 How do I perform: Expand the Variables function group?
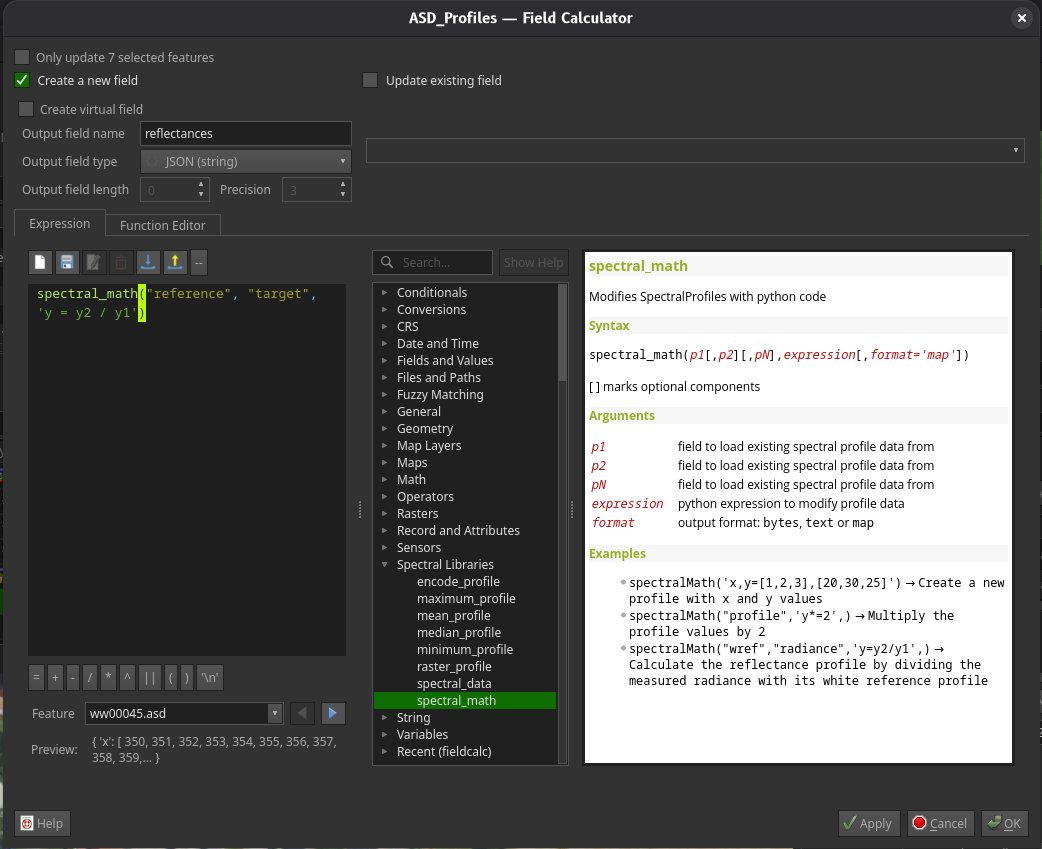pos(384,735)
